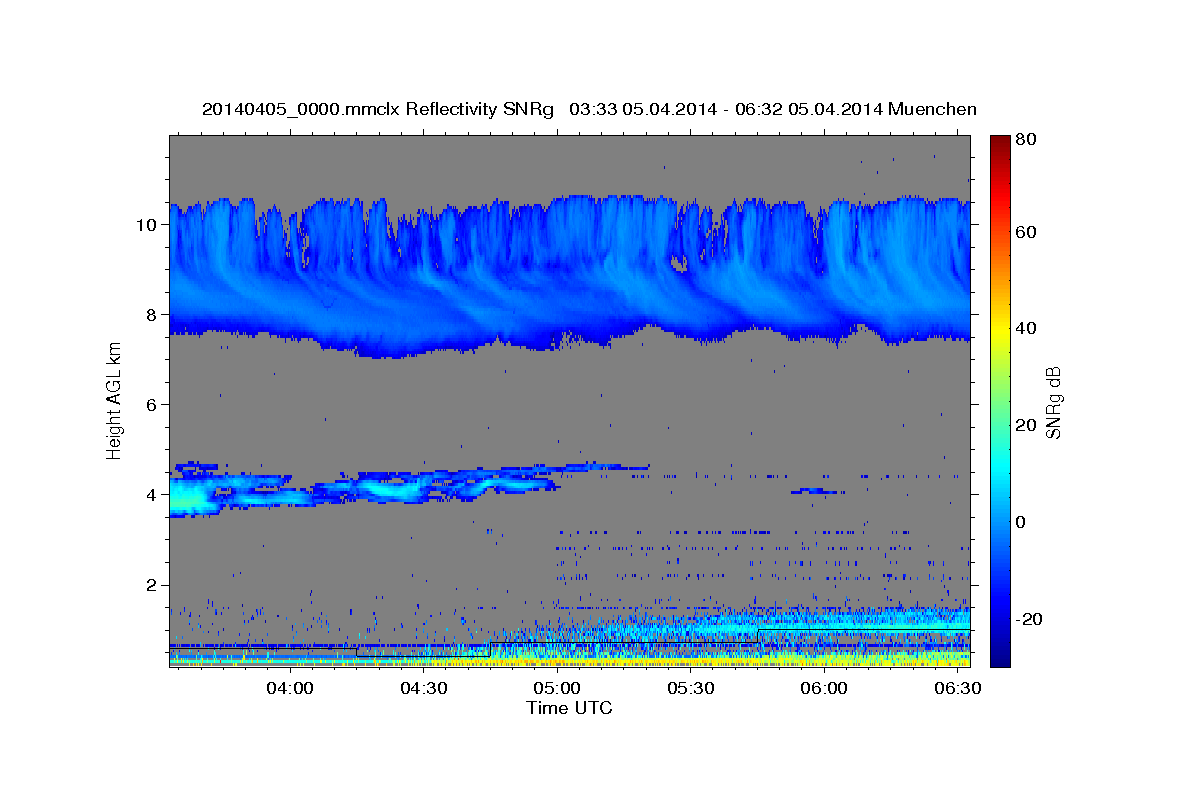The height and width of the screenshot is (800, 1200).
Task: Click the plot title text
Action: 589,109
